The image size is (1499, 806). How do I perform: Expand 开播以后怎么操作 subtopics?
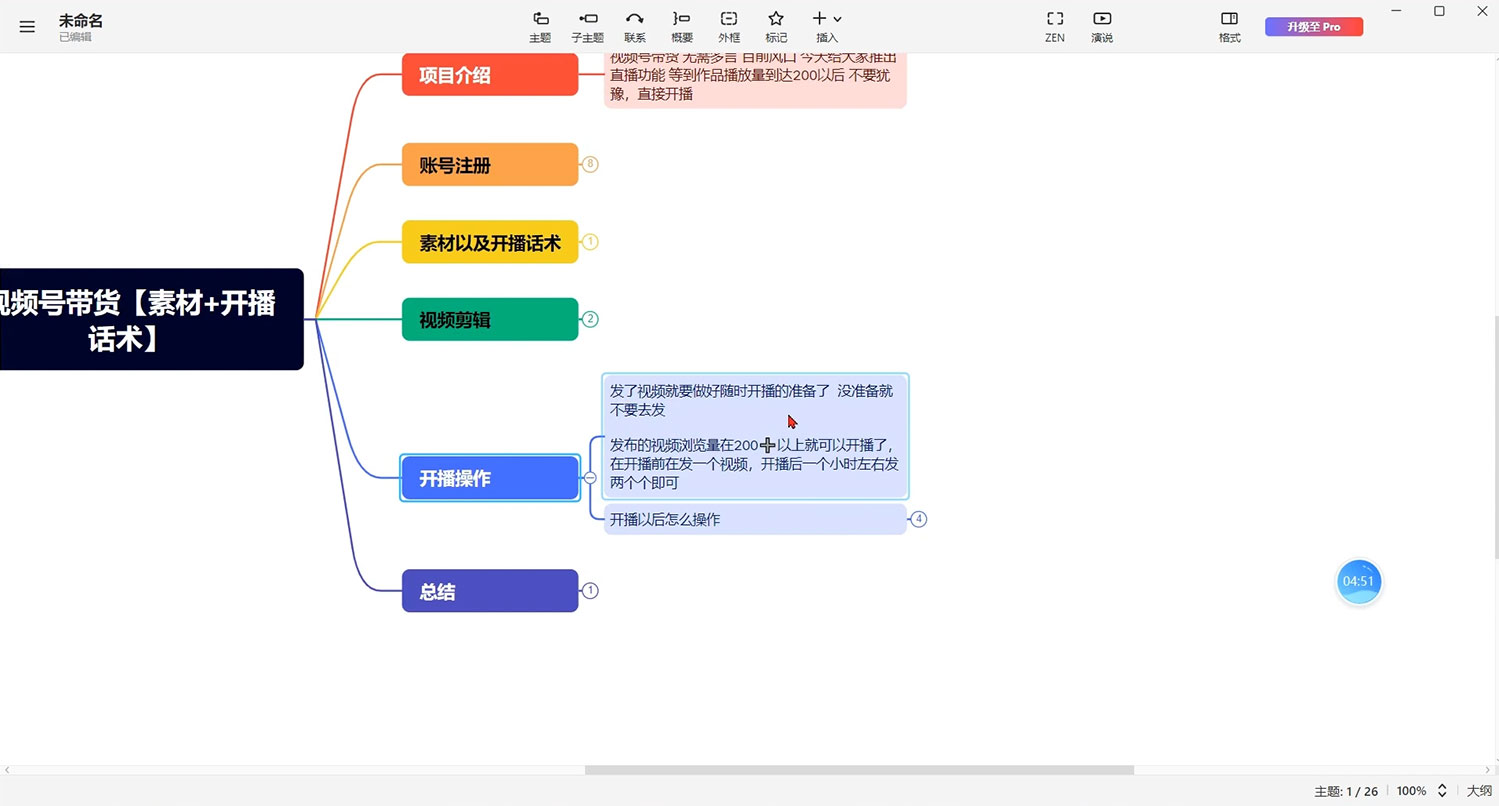pyautogui.click(x=919, y=519)
